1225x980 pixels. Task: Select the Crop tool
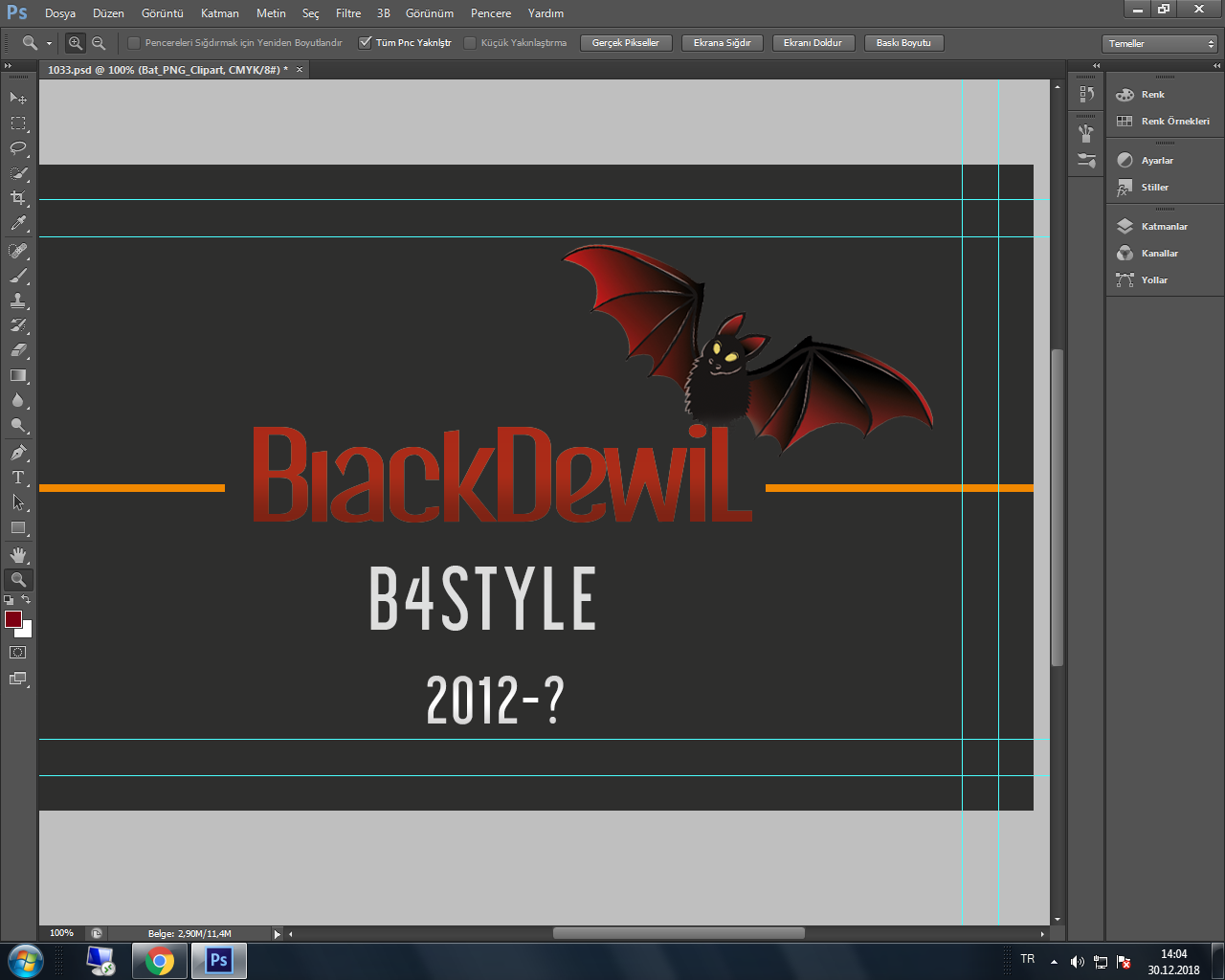pyautogui.click(x=18, y=198)
